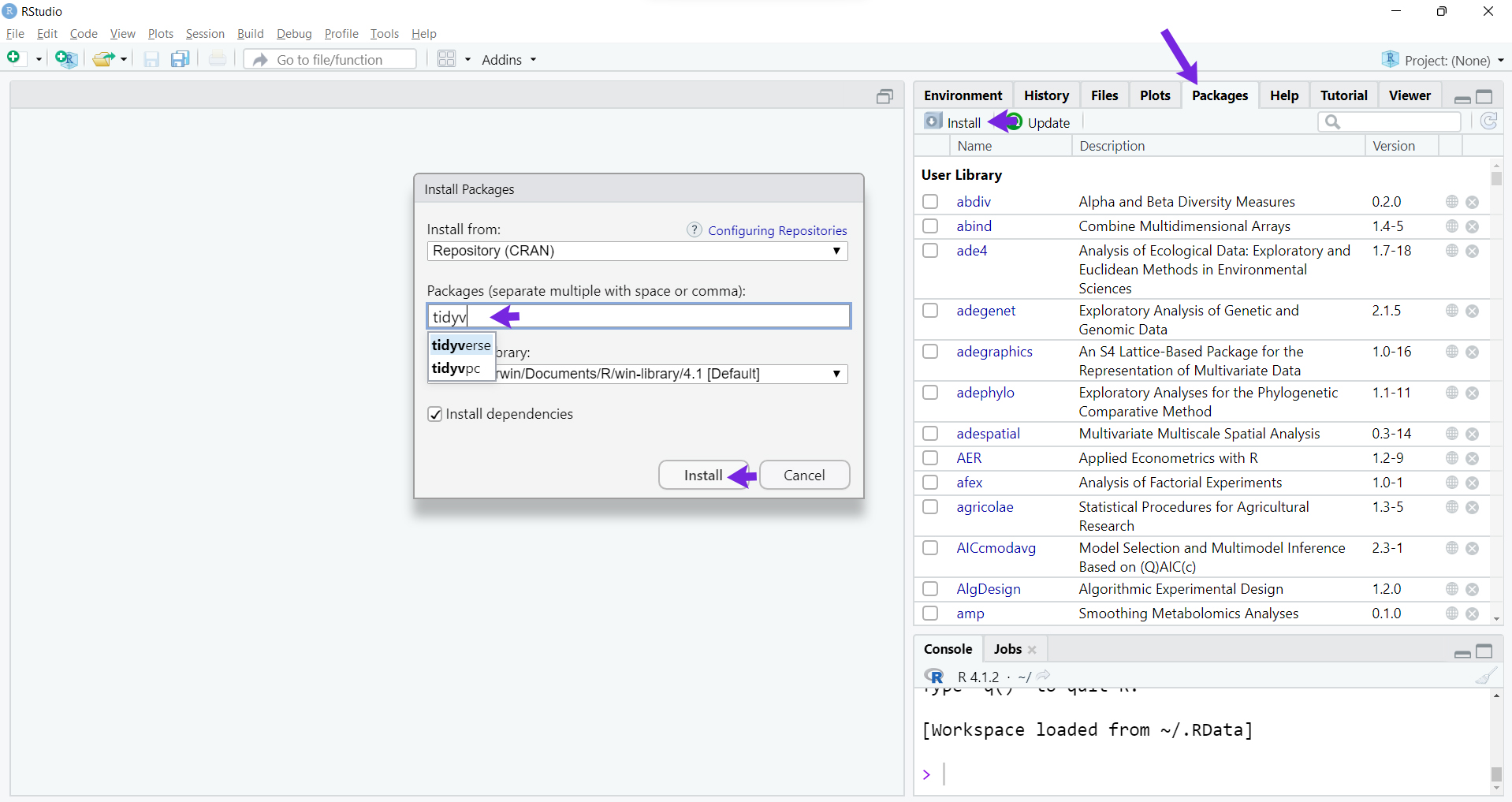Open the abind package website globe icon

1451,226
